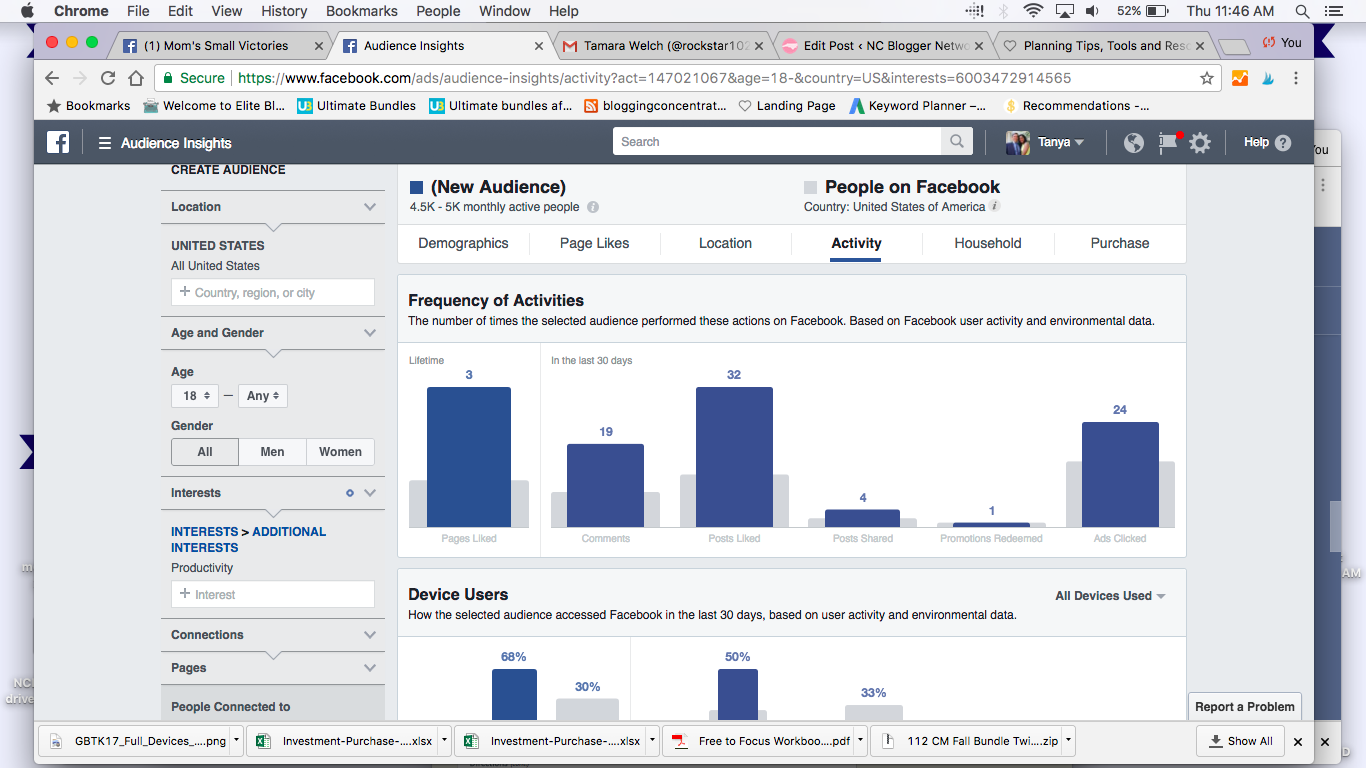Image resolution: width=1366 pixels, height=768 pixels.
Task: Open Chrome History menu
Action: click(x=284, y=11)
